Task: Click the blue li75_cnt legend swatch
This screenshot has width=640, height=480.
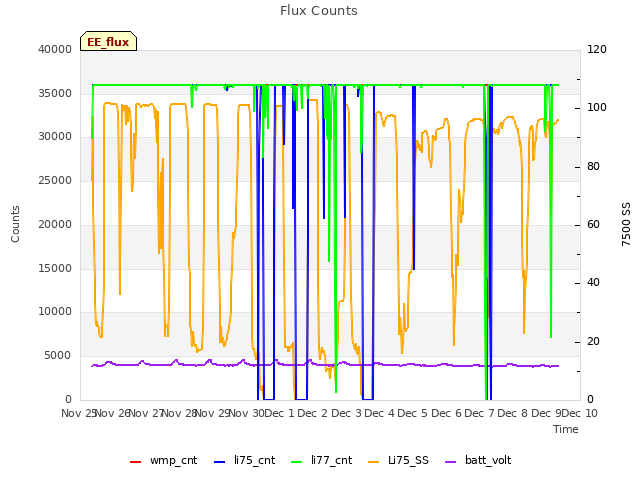Action: coord(219,462)
